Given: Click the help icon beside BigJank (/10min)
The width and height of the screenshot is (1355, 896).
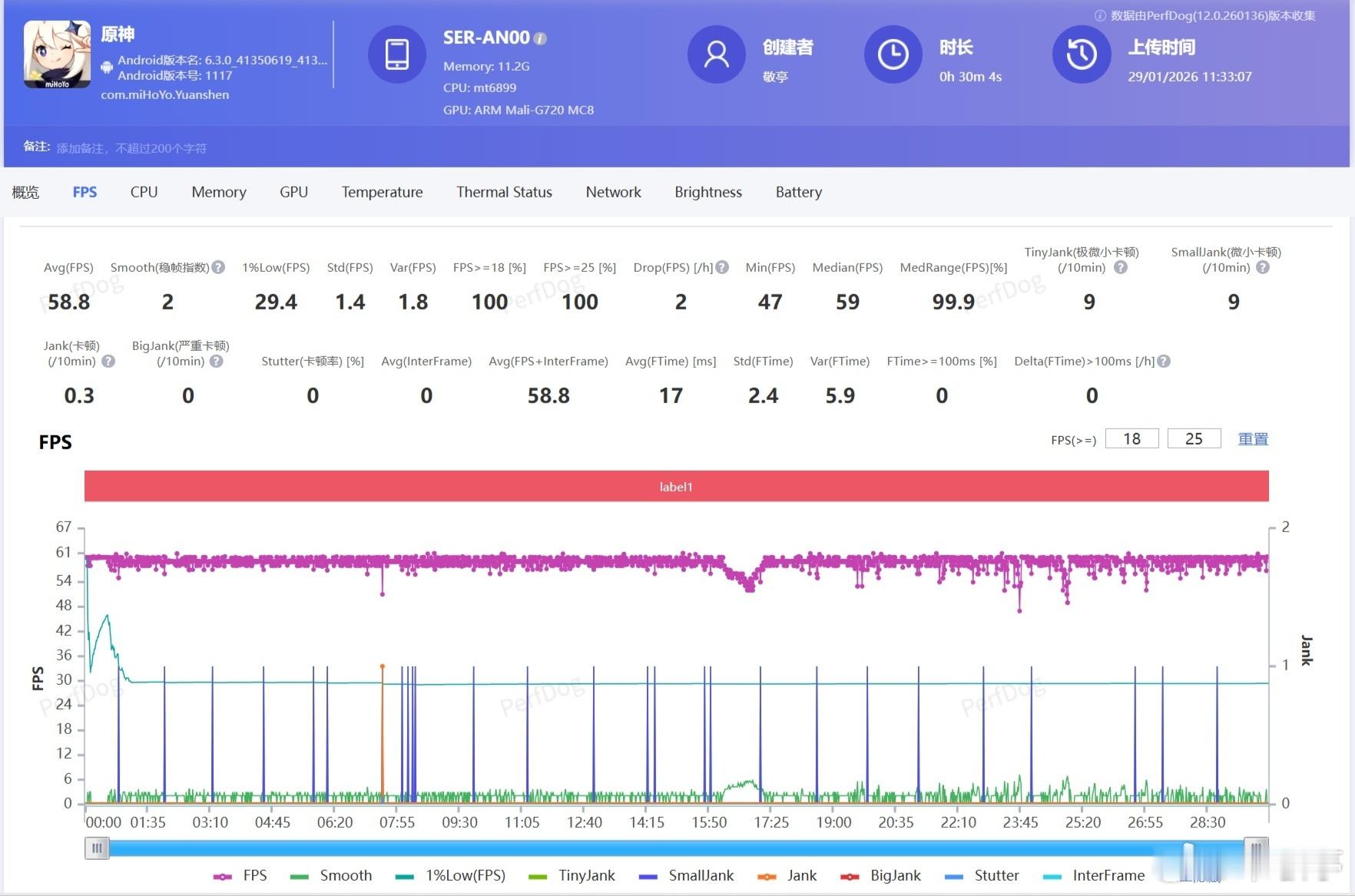Looking at the screenshot, I should click(x=217, y=361).
